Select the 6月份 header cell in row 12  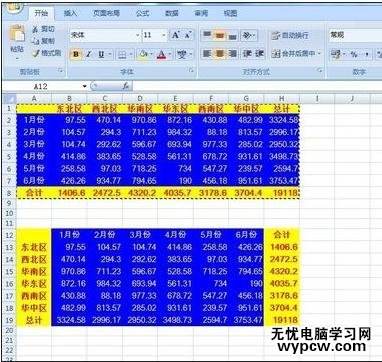(246, 235)
